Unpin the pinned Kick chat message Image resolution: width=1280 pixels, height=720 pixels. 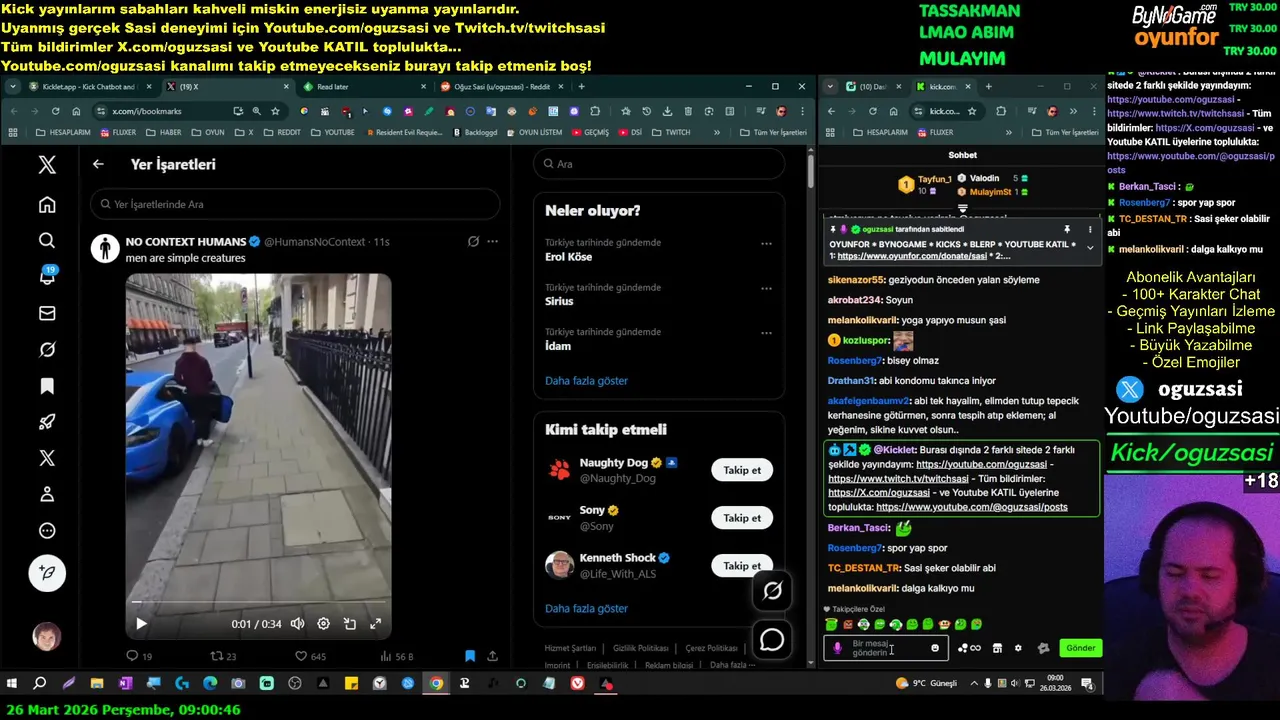1067,229
